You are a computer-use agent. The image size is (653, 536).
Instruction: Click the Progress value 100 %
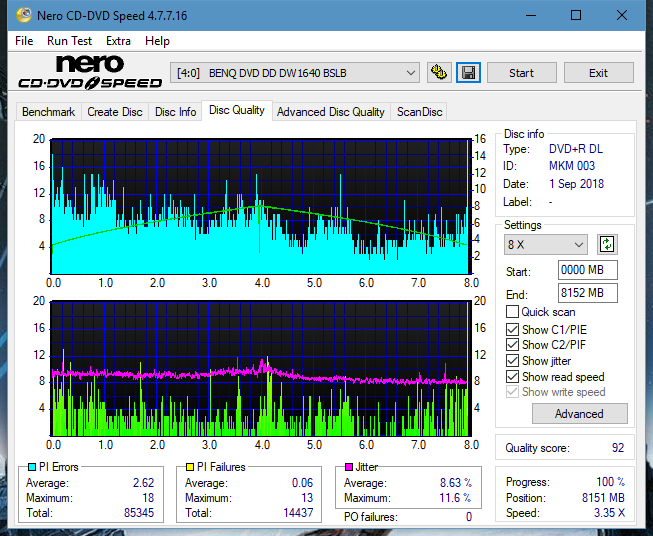click(611, 482)
